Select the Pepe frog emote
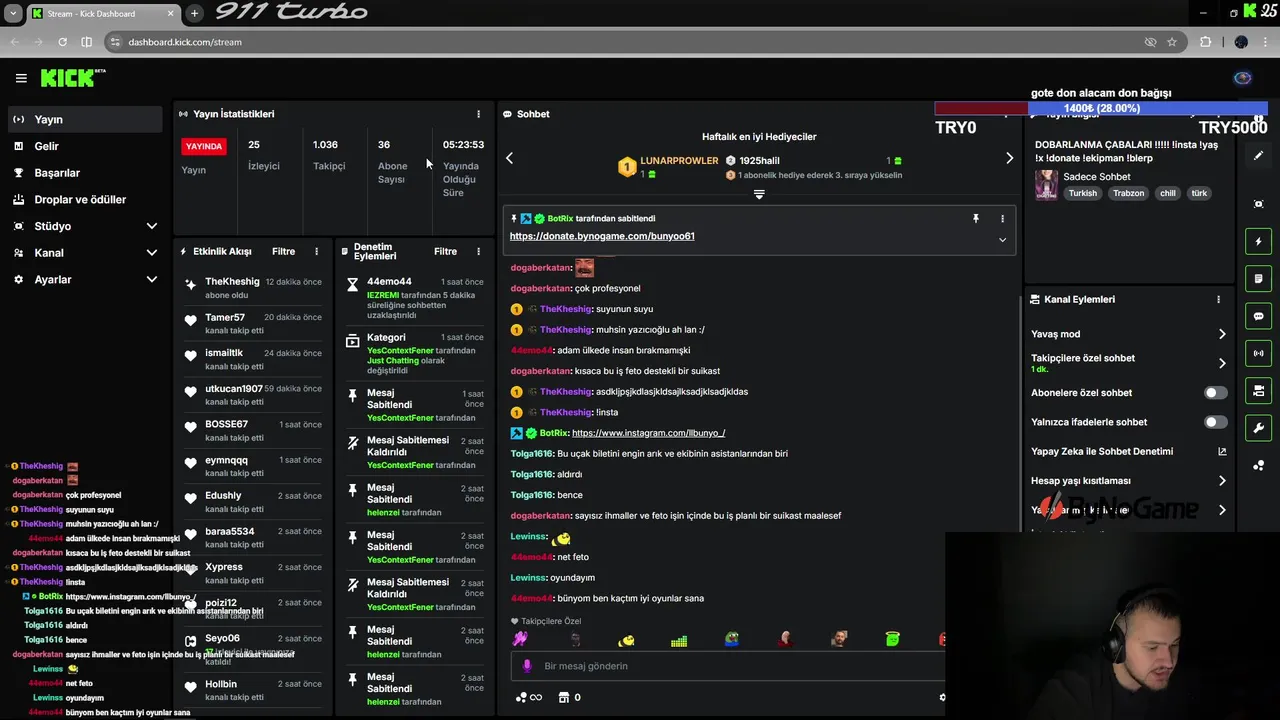This screenshot has height=720, width=1280. click(732, 639)
